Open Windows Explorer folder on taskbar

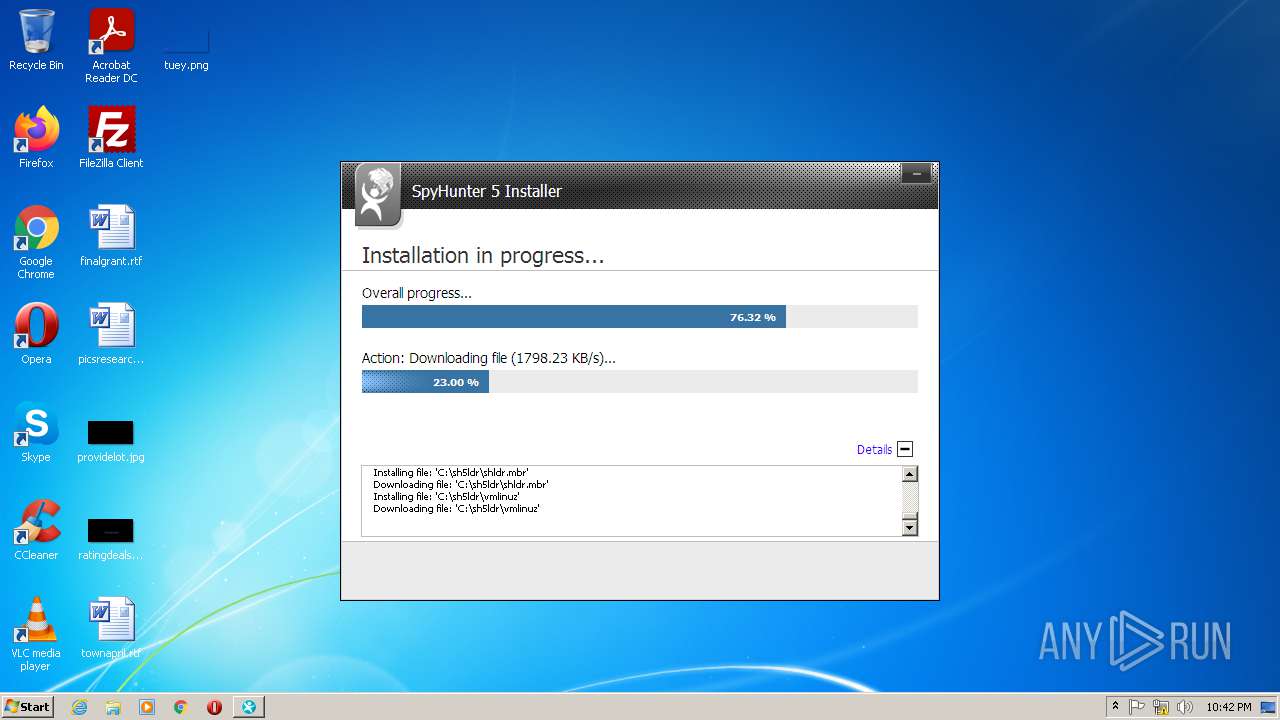point(113,707)
